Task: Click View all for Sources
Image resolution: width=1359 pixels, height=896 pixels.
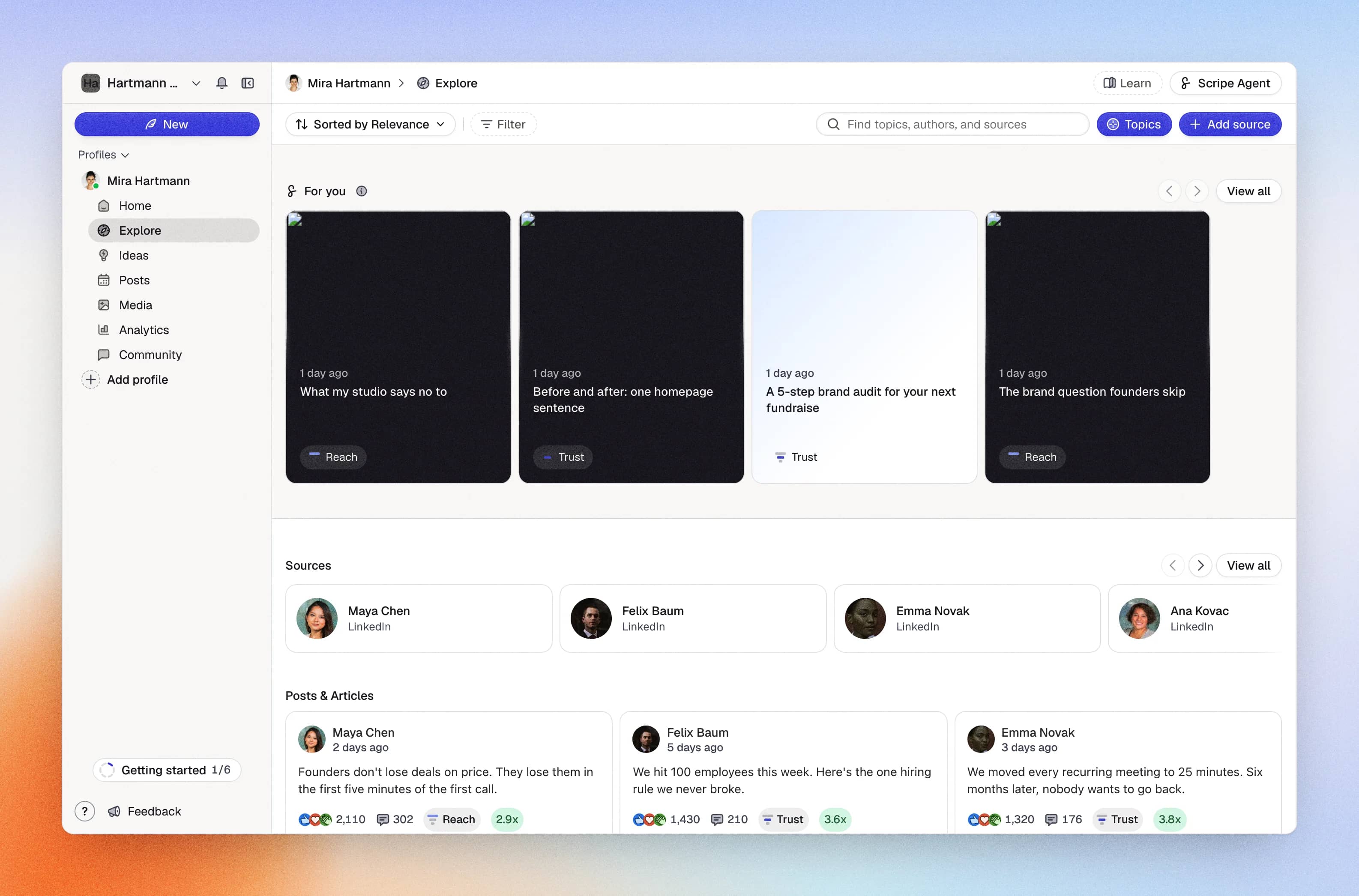Action: tap(1249, 565)
